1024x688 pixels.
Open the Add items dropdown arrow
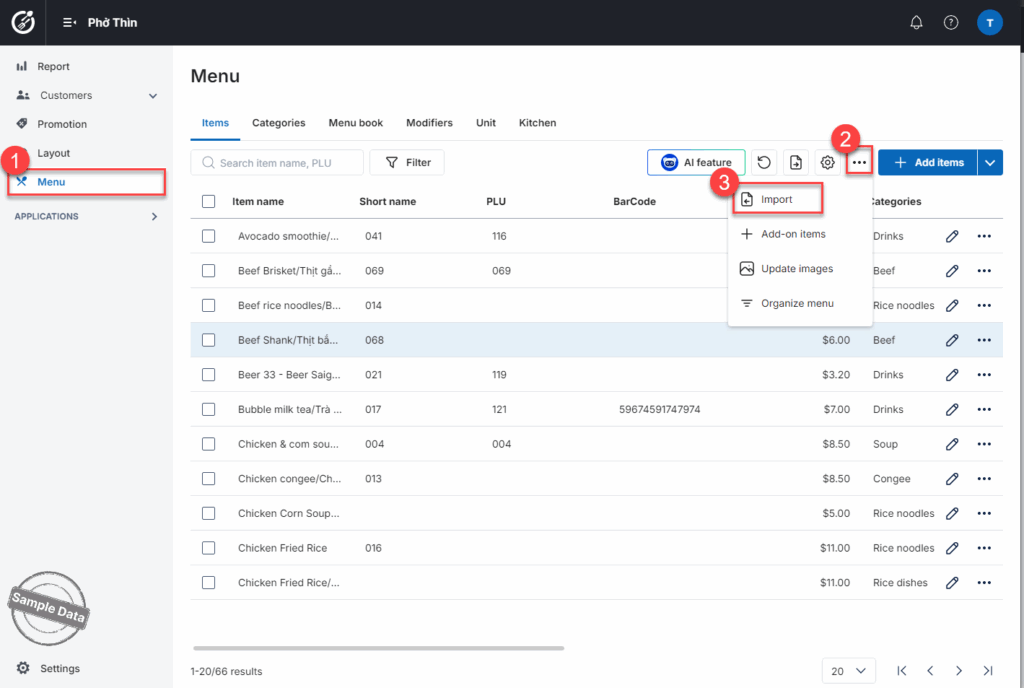click(990, 163)
